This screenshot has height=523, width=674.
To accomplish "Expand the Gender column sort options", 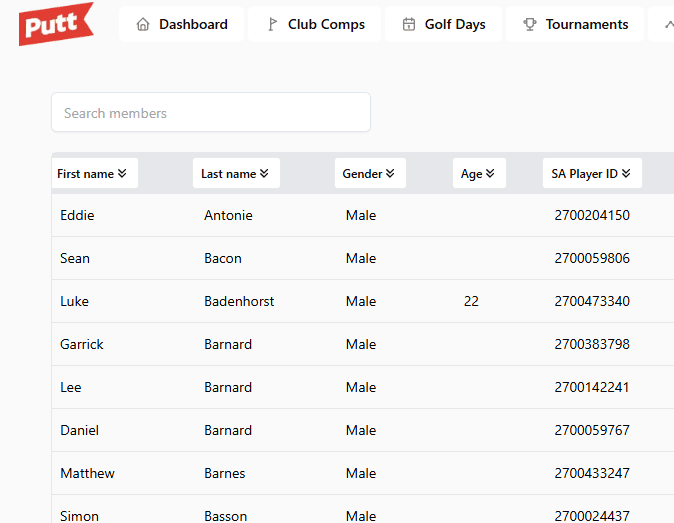I will [x=369, y=173].
